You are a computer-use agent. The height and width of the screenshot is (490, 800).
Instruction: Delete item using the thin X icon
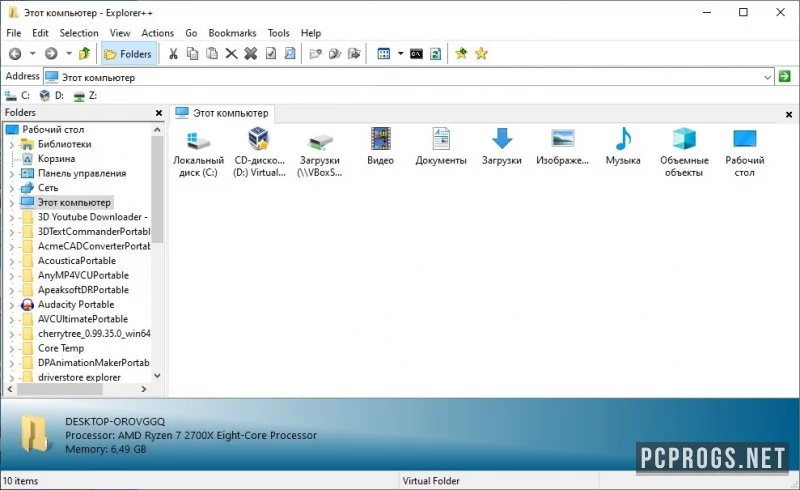pos(231,54)
